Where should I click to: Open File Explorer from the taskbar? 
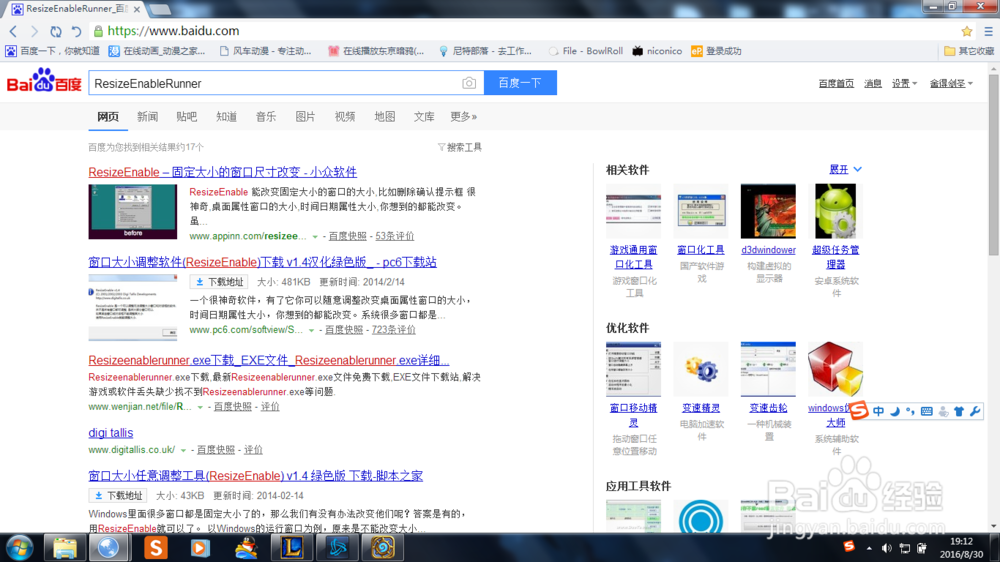64,548
